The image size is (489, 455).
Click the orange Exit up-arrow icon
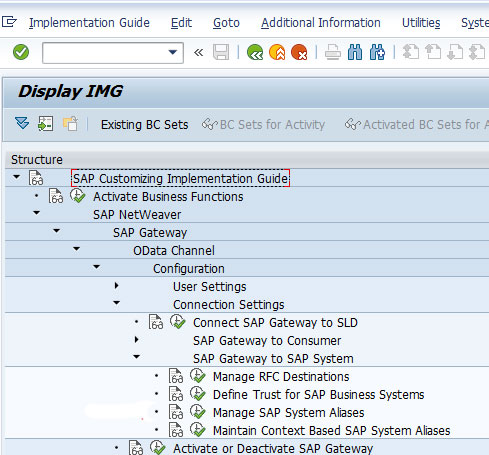pos(277,52)
